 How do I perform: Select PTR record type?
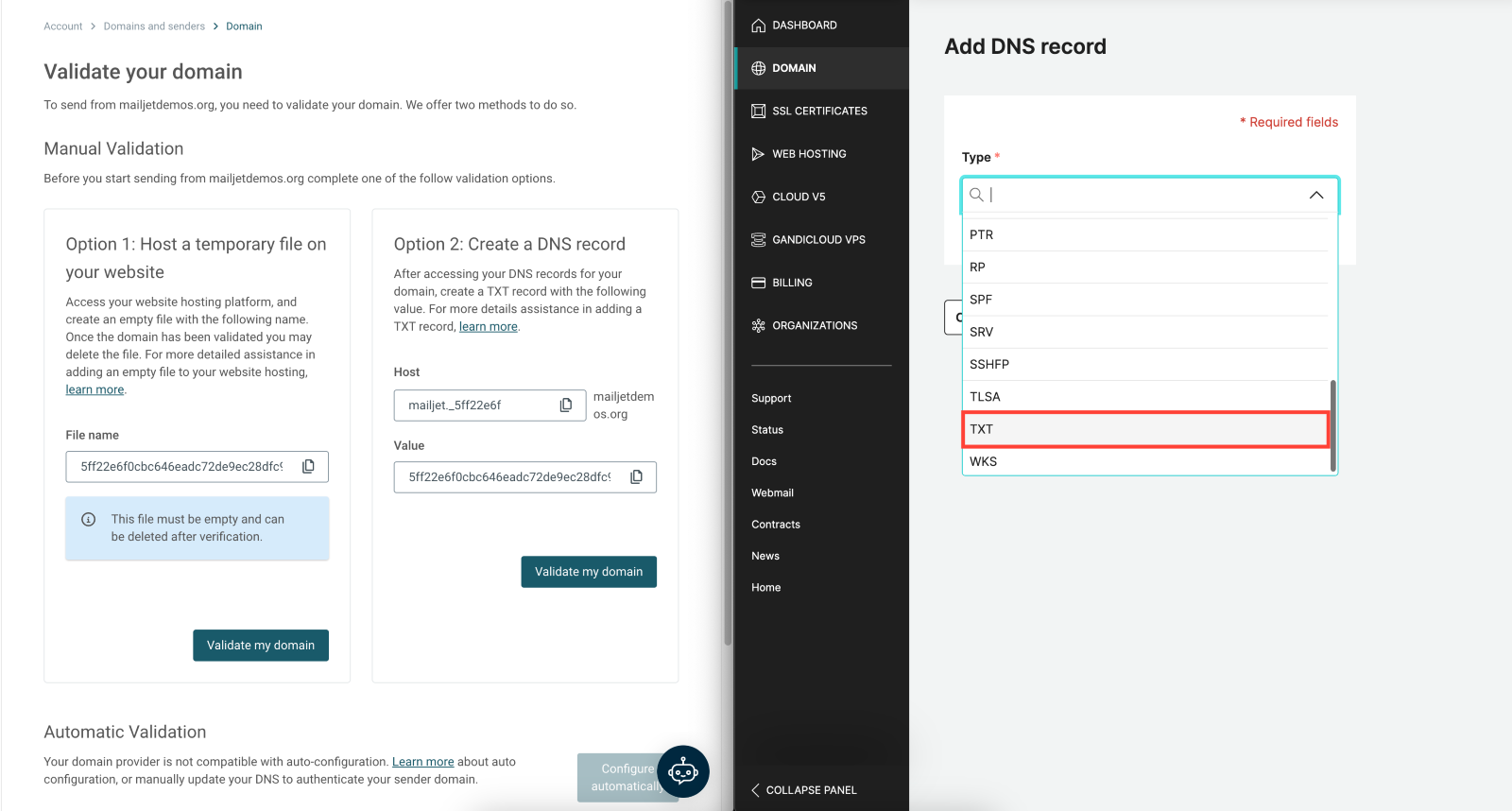point(1145,234)
